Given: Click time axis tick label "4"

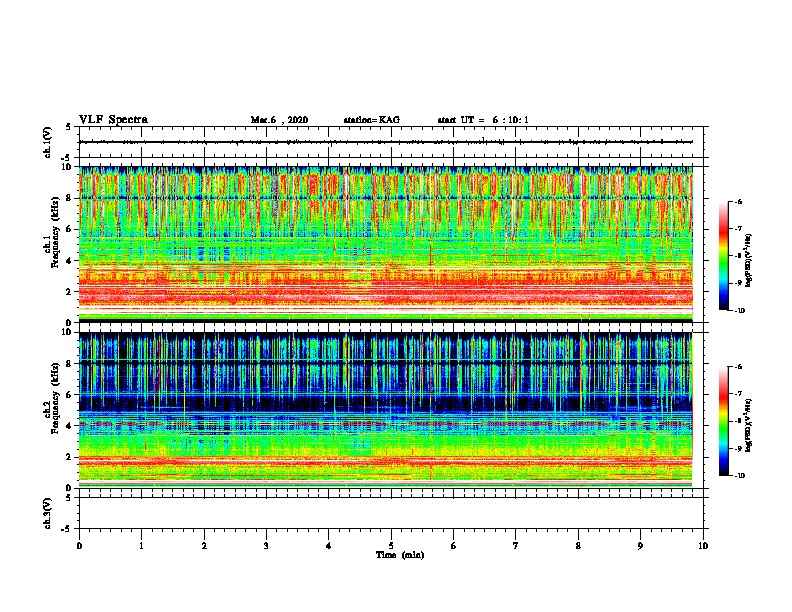Looking at the screenshot, I should tap(329, 546).
